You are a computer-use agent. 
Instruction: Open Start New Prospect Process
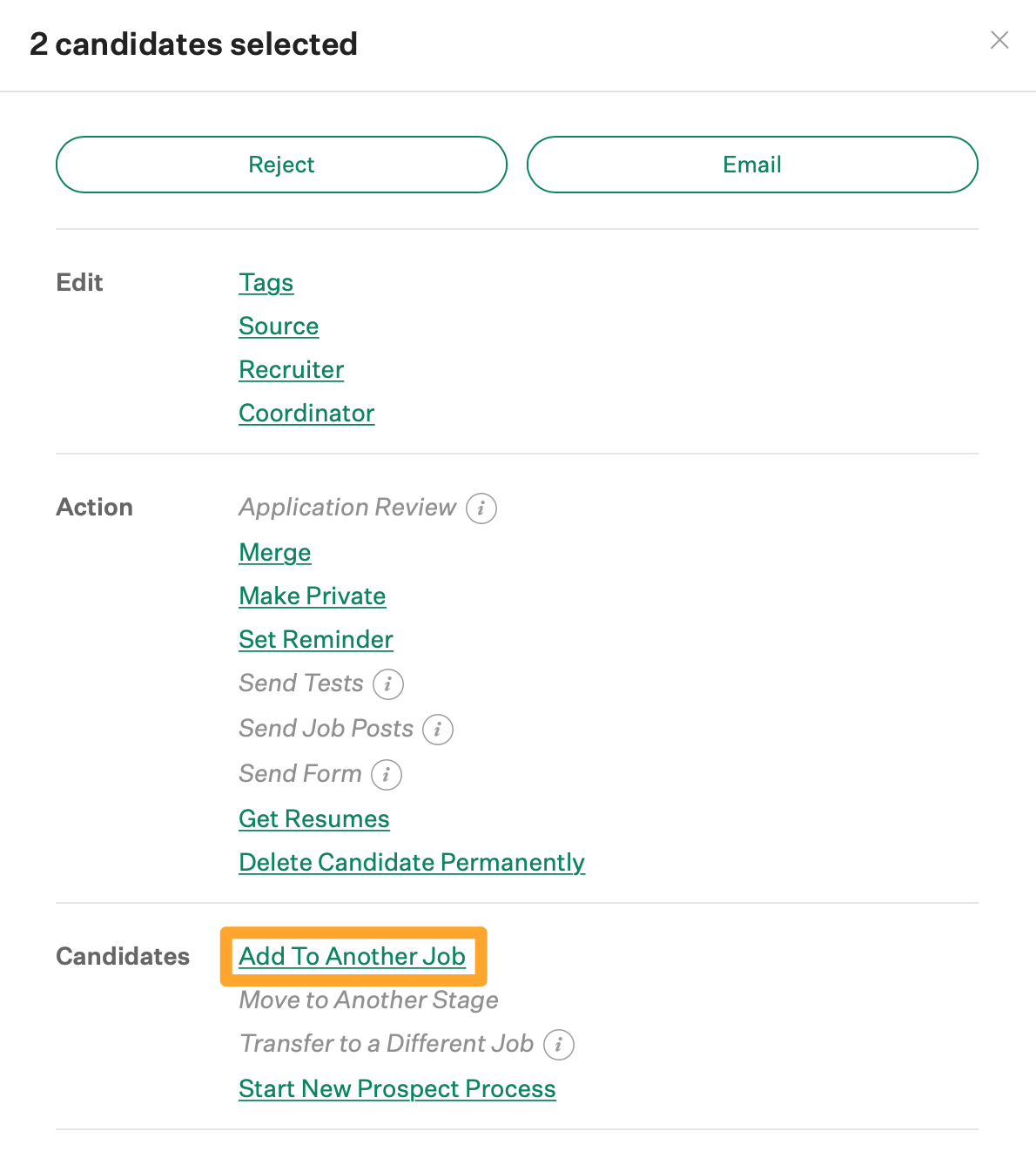click(397, 1089)
